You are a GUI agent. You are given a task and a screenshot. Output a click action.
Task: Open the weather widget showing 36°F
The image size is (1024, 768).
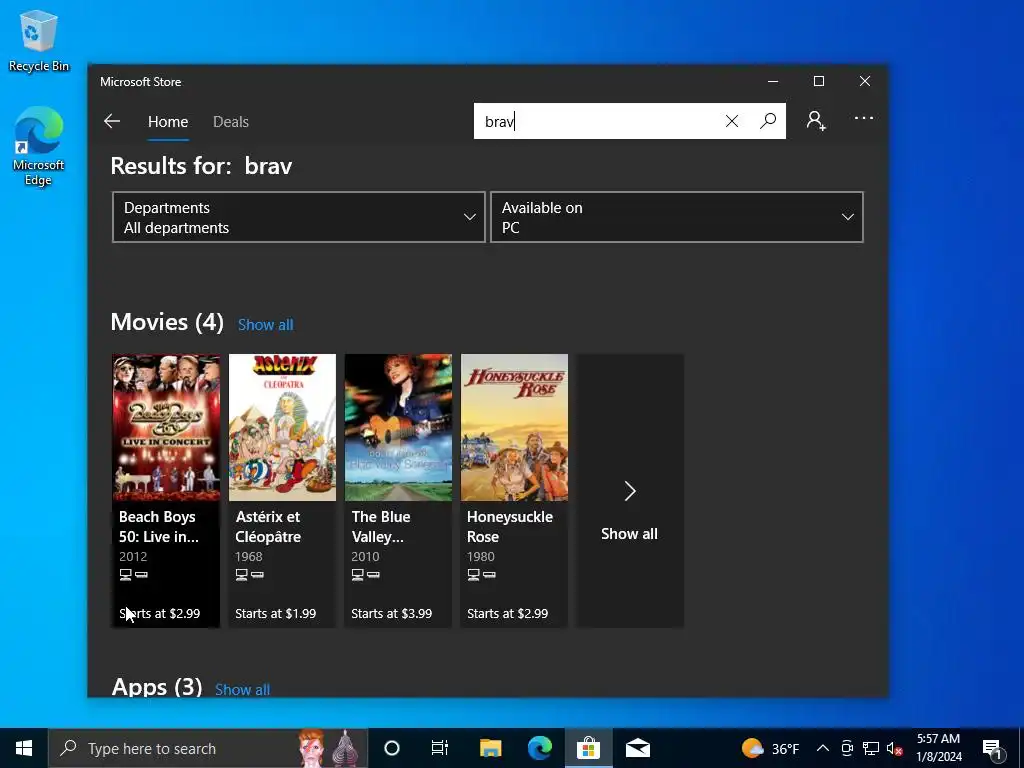[x=770, y=748]
